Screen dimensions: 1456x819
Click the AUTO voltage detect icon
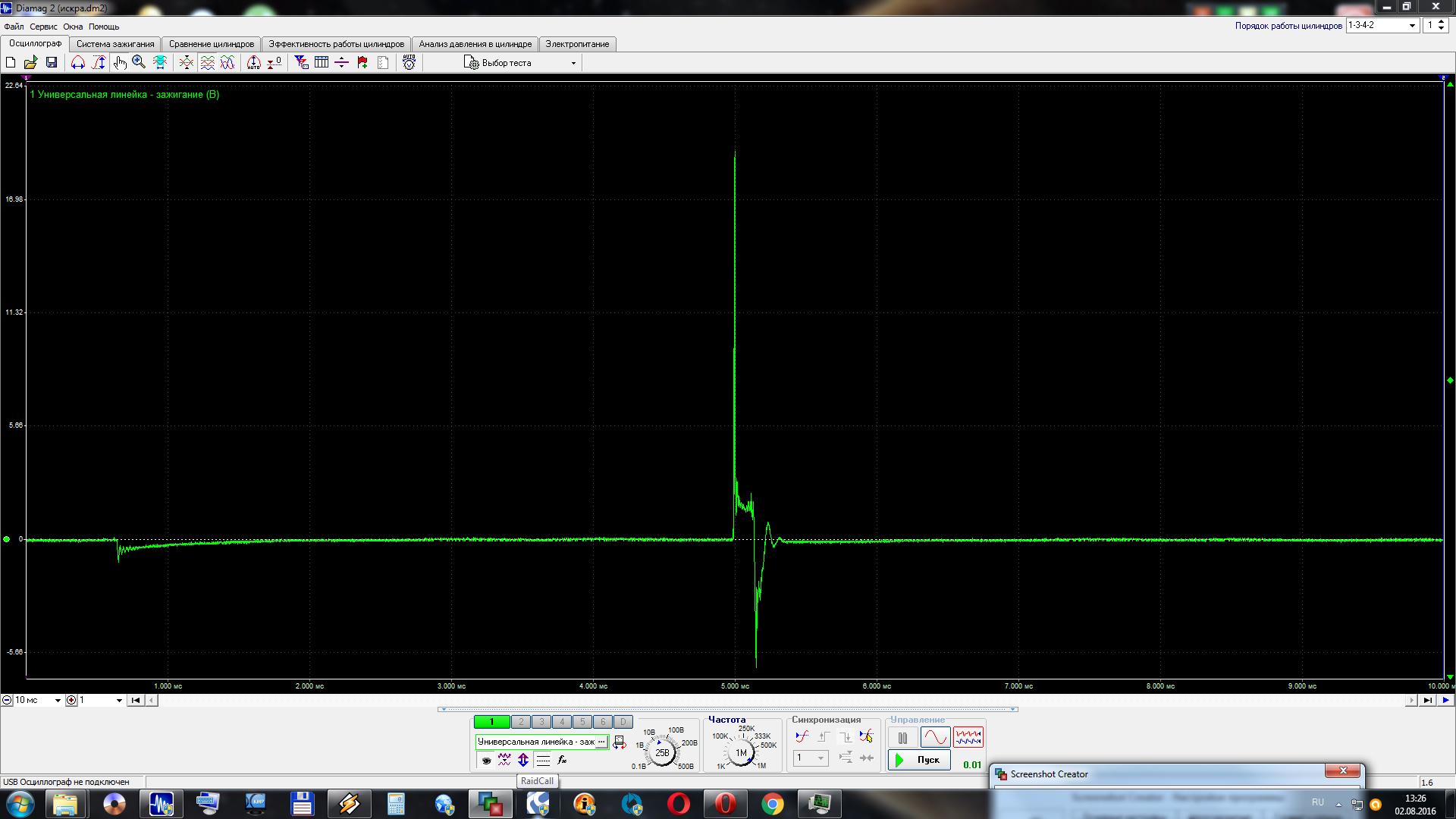(409, 63)
